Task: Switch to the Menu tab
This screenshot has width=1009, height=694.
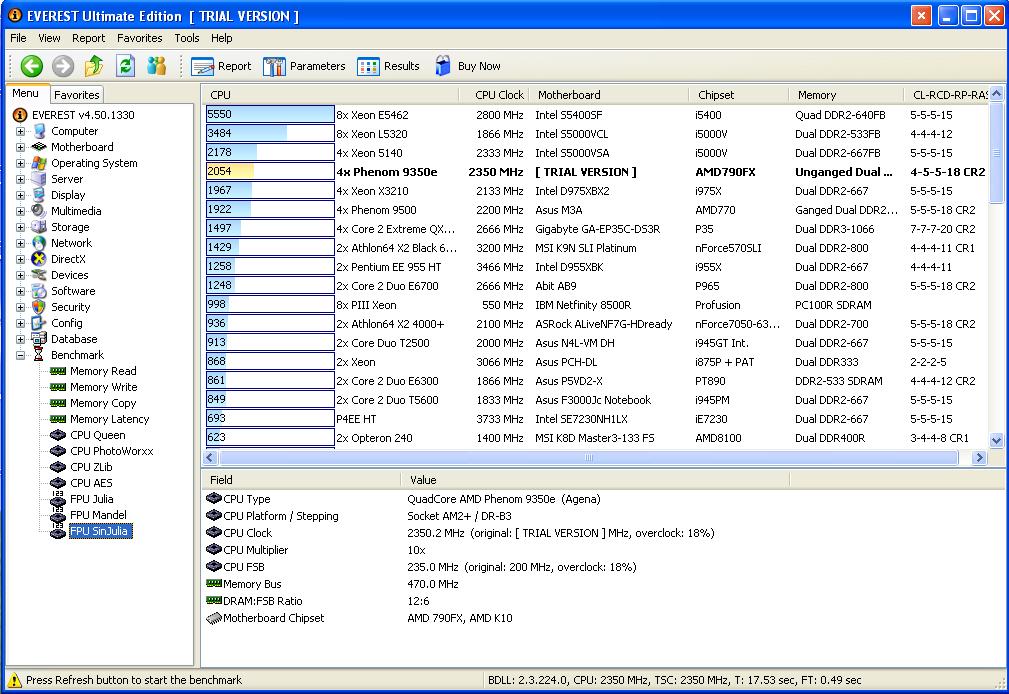Action: [26, 93]
